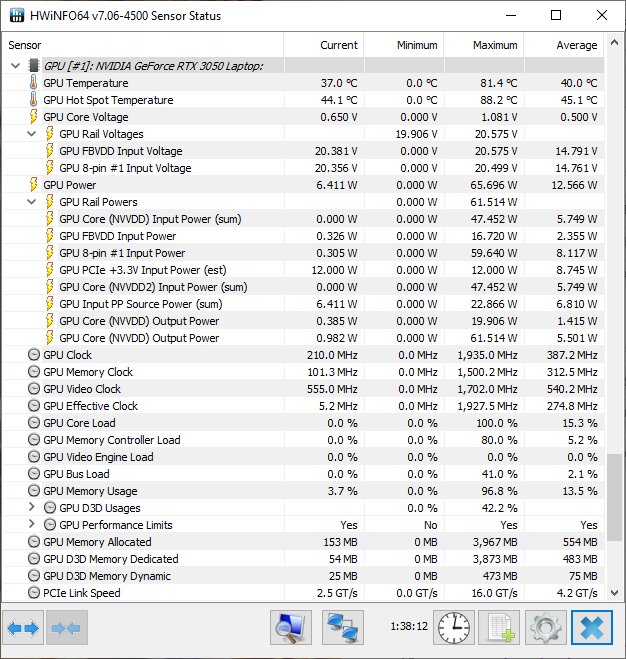The width and height of the screenshot is (626, 659).
Task: Click the scrollbar down arrow
Action: click(614, 593)
